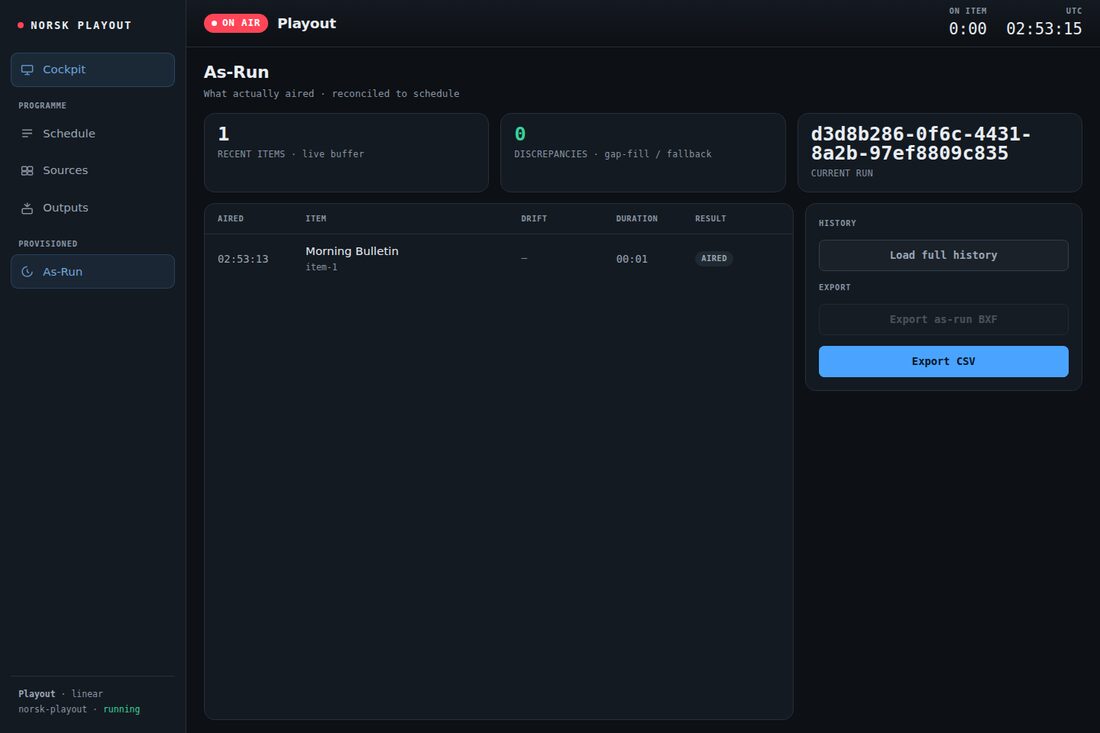Viewport: 1100px width, 733px height.
Task: Click the Sources grid icon
Action: (x=27, y=170)
